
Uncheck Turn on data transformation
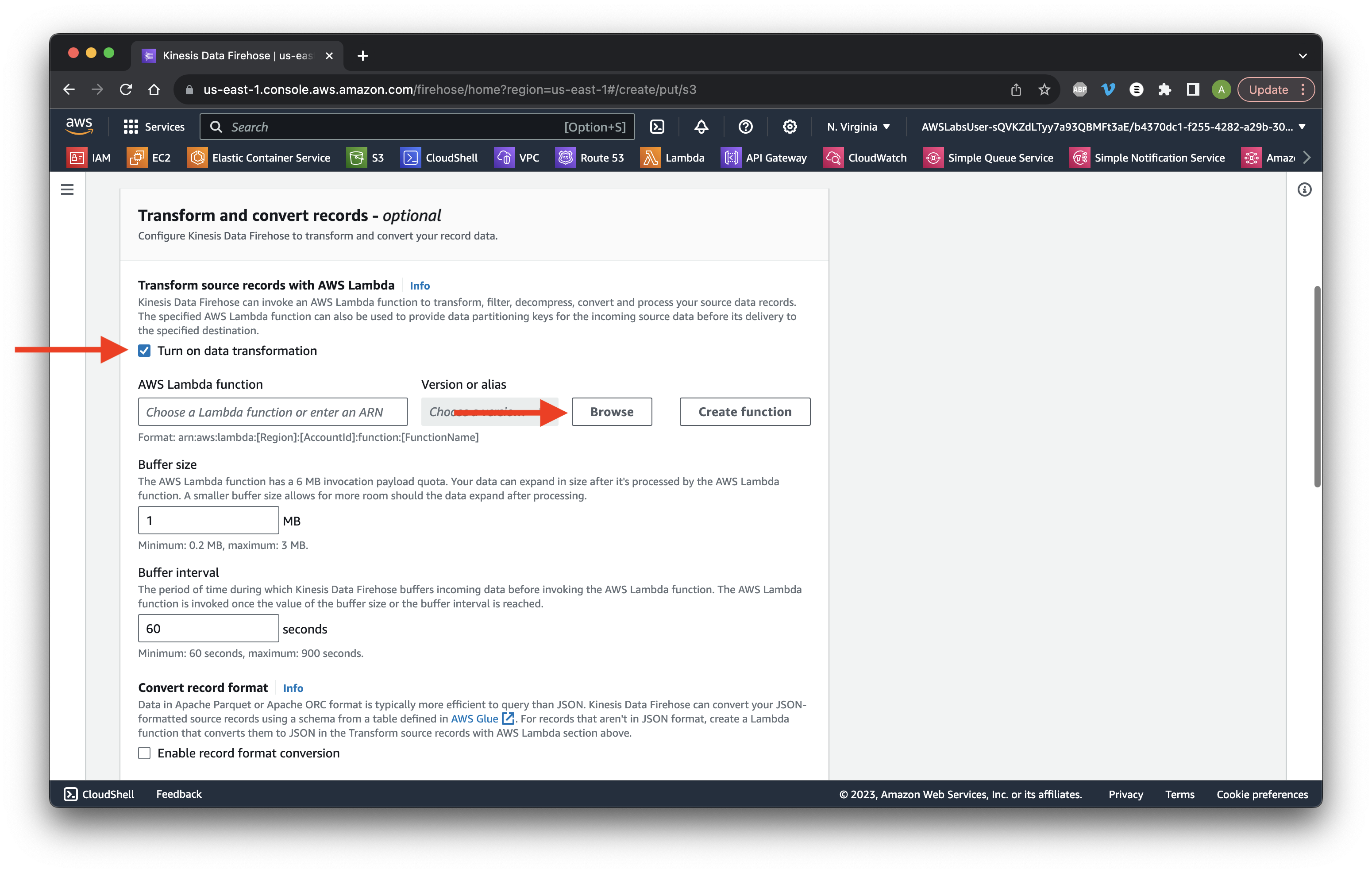point(144,351)
